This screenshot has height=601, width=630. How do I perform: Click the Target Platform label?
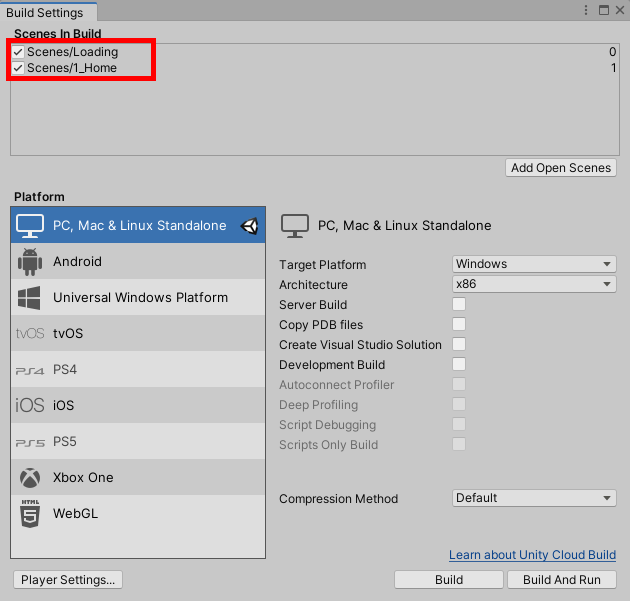(x=323, y=265)
